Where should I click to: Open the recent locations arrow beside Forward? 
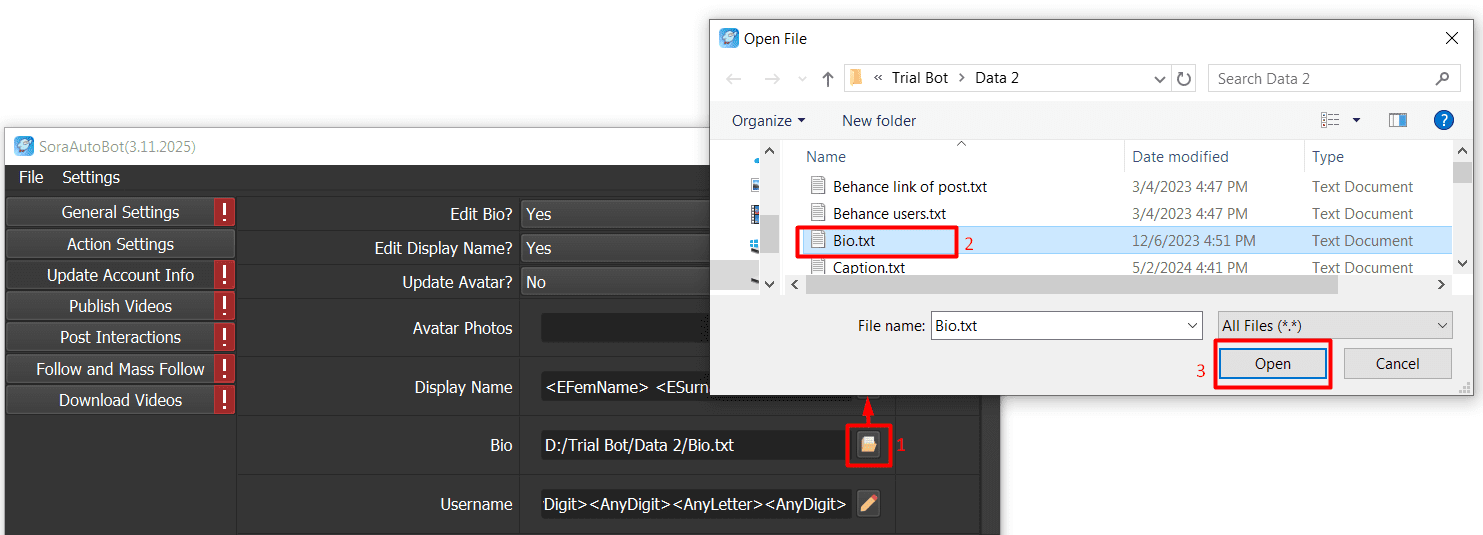(801, 78)
